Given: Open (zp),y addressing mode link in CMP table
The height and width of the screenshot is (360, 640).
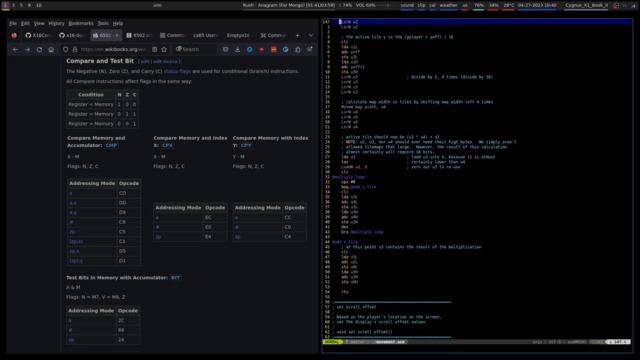Looking at the screenshot, I should 76,260.
